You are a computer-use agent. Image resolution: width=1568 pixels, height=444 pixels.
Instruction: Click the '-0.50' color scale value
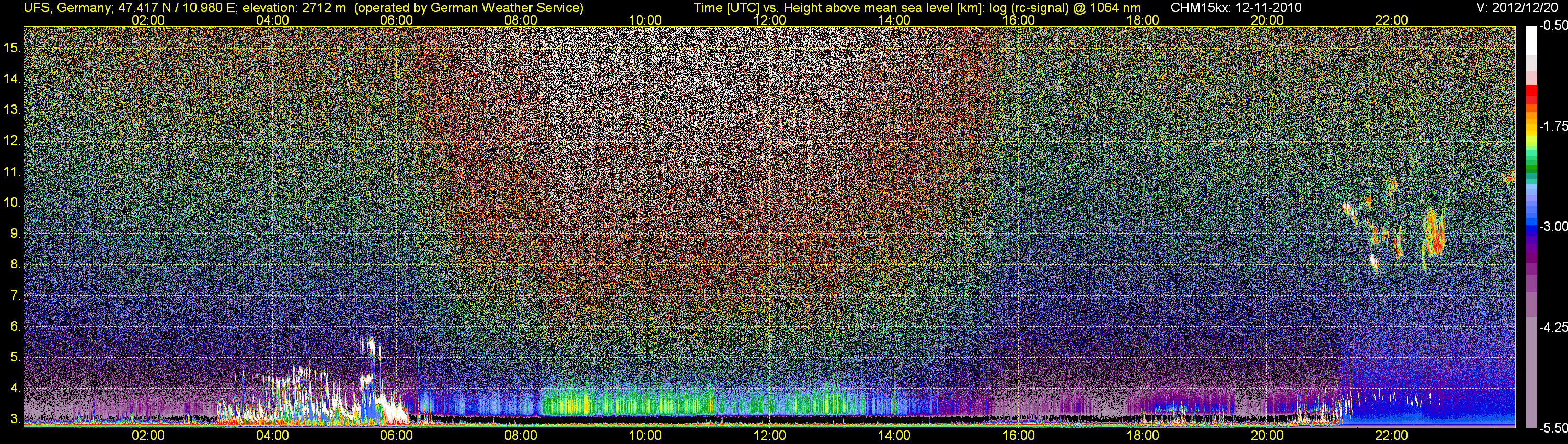1553,26
